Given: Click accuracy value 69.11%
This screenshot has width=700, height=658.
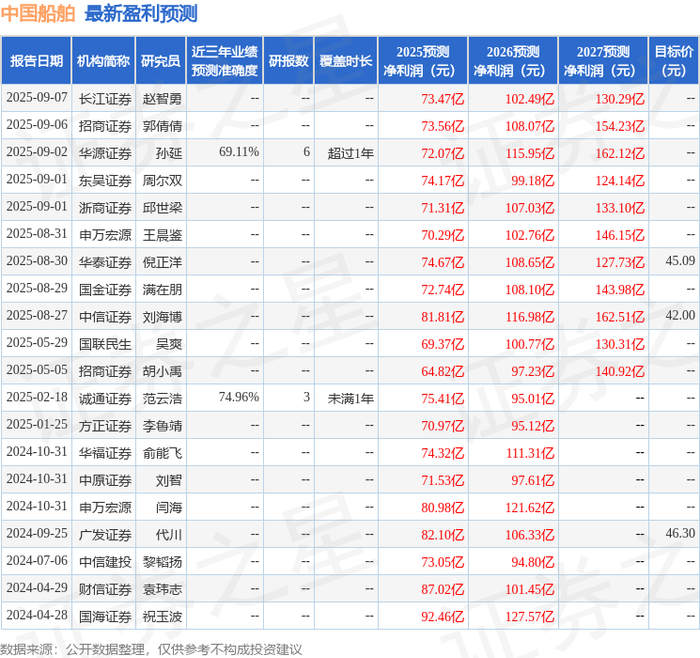Looking at the screenshot, I should (x=239, y=152).
